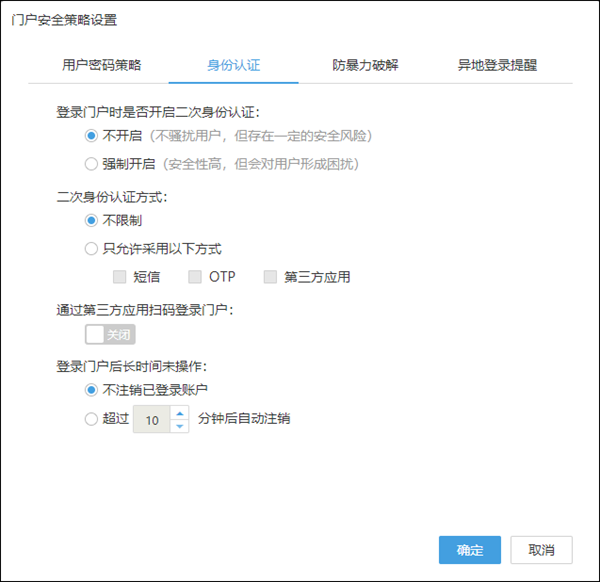The width and height of the screenshot is (600, 582).
Task: Increase minutes with the up arrow
Action: click(179, 413)
